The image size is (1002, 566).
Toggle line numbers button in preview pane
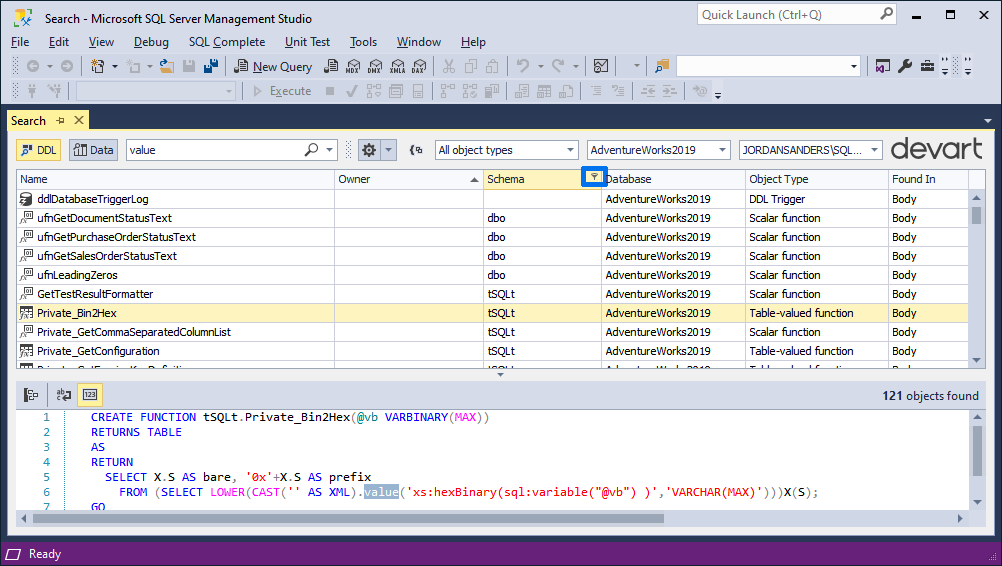point(89,395)
